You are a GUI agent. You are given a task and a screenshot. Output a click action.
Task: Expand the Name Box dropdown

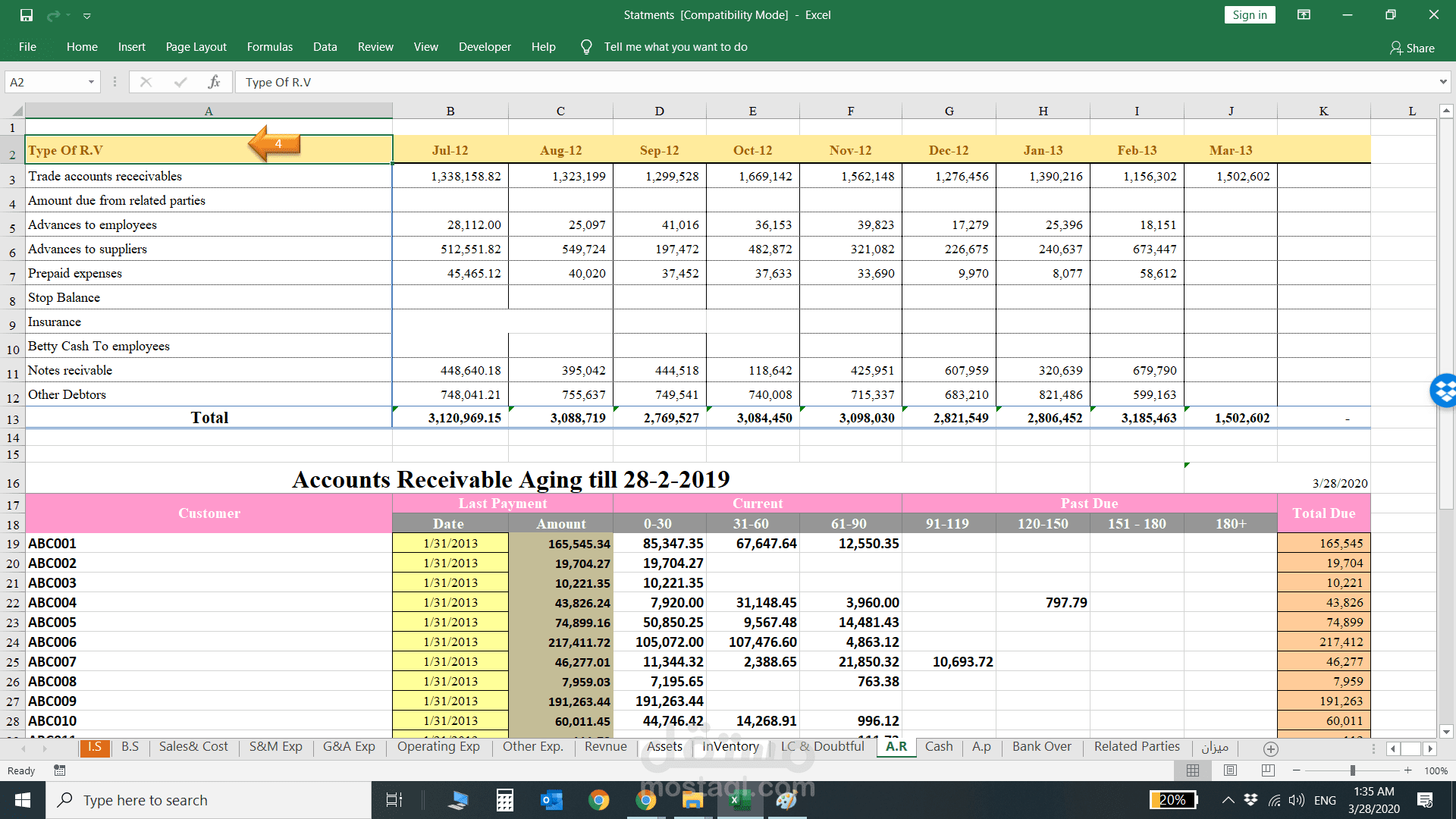click(x=91, y=82)
